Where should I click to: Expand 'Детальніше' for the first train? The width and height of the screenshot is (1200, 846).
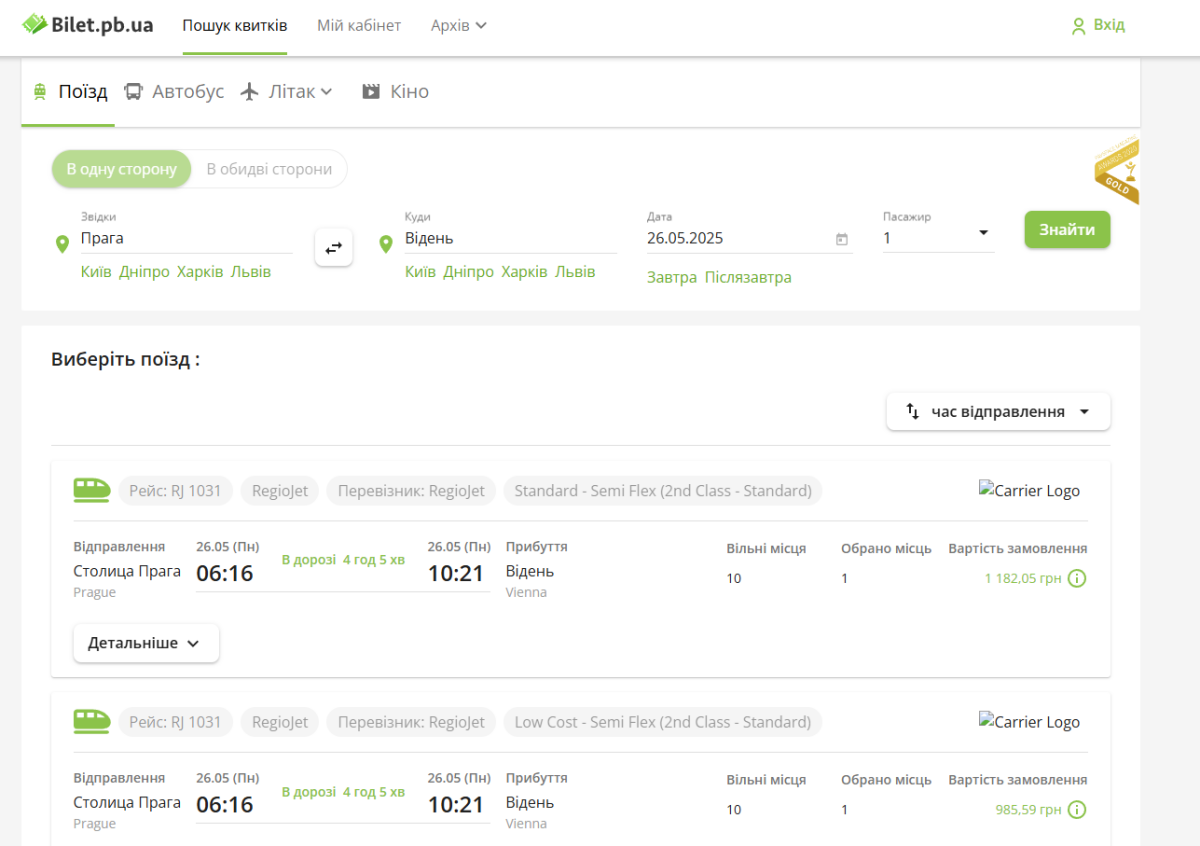point(146,643)
